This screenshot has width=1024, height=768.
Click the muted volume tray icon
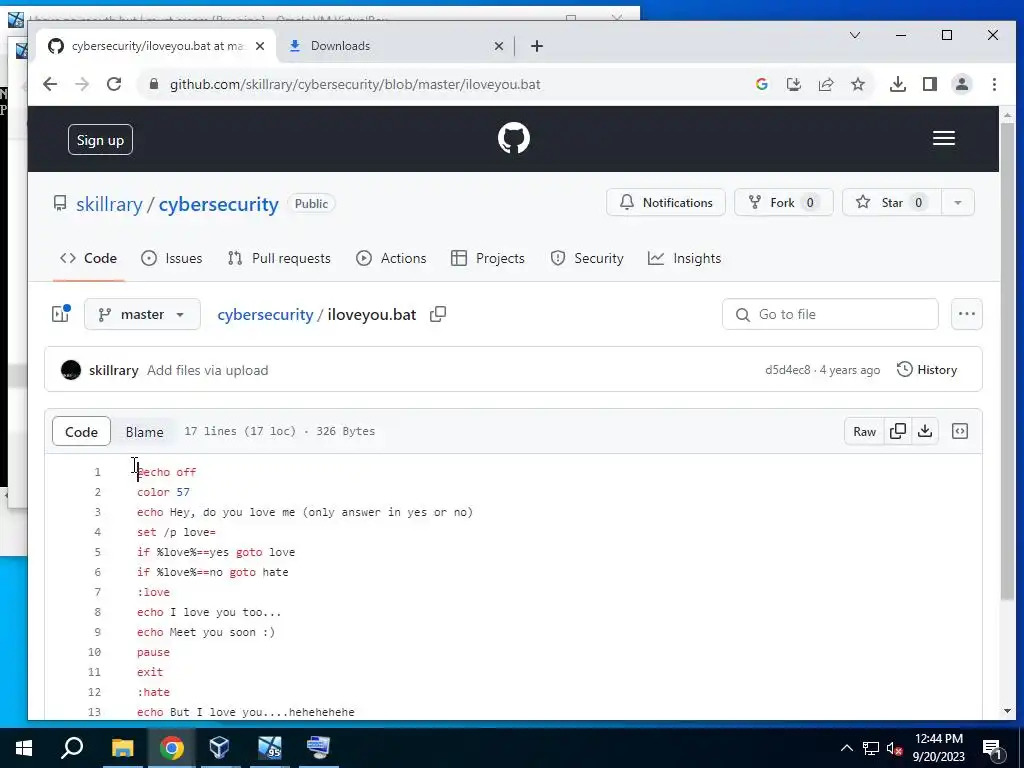894,748
